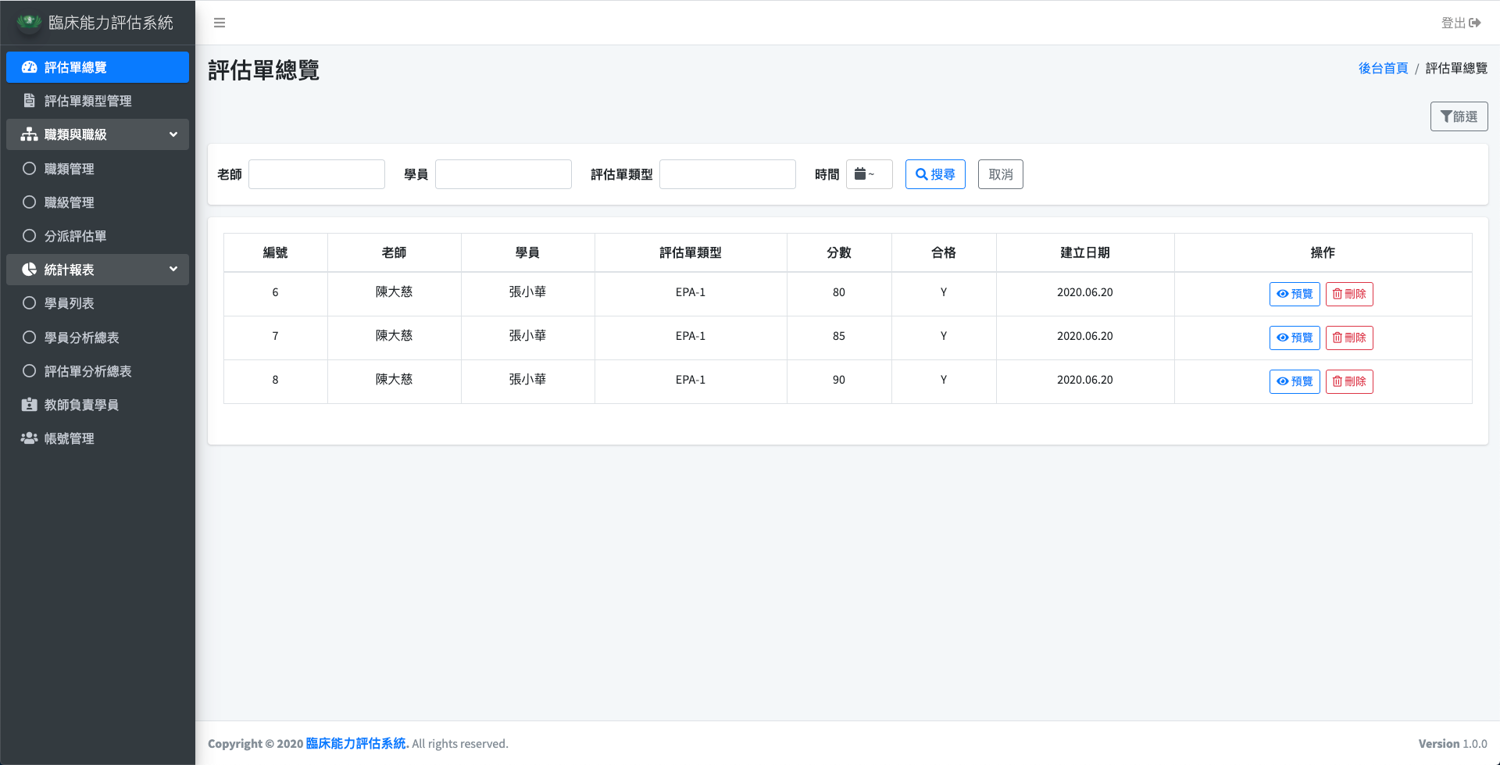Click the 2020.06.20 date in row 6
Viewport: 1500px width, 765px height.
coord(1085,293)
